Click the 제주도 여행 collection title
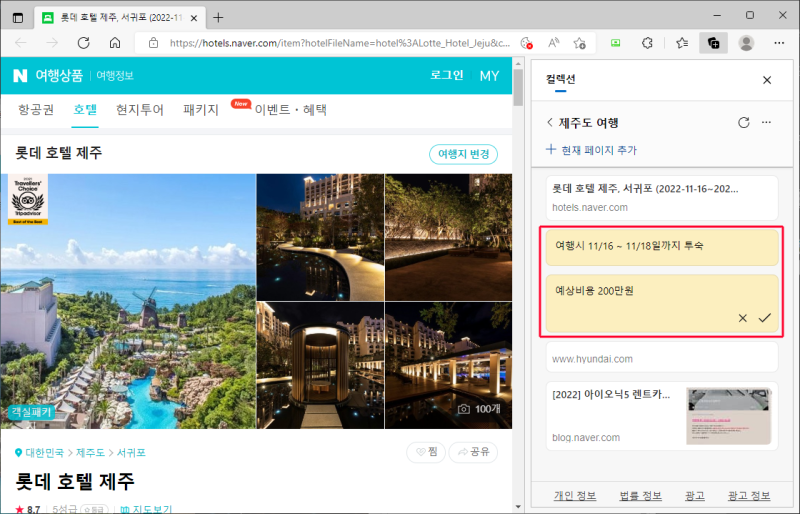The height and width of the screenshot is (514, 800). coord(588,123)
